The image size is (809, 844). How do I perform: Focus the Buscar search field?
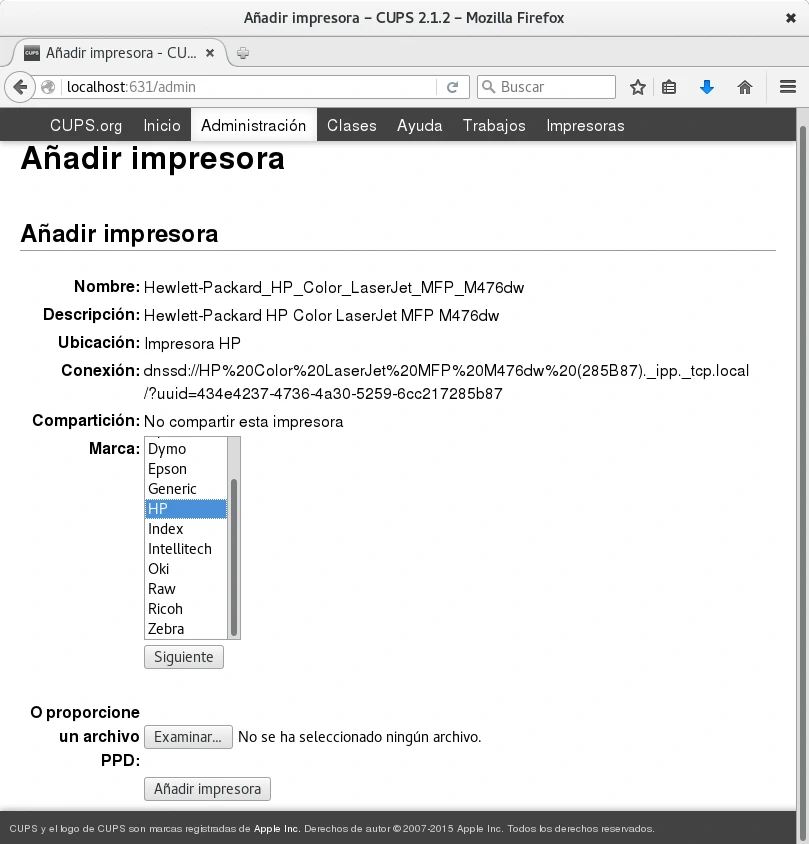(x=555, y=87)
